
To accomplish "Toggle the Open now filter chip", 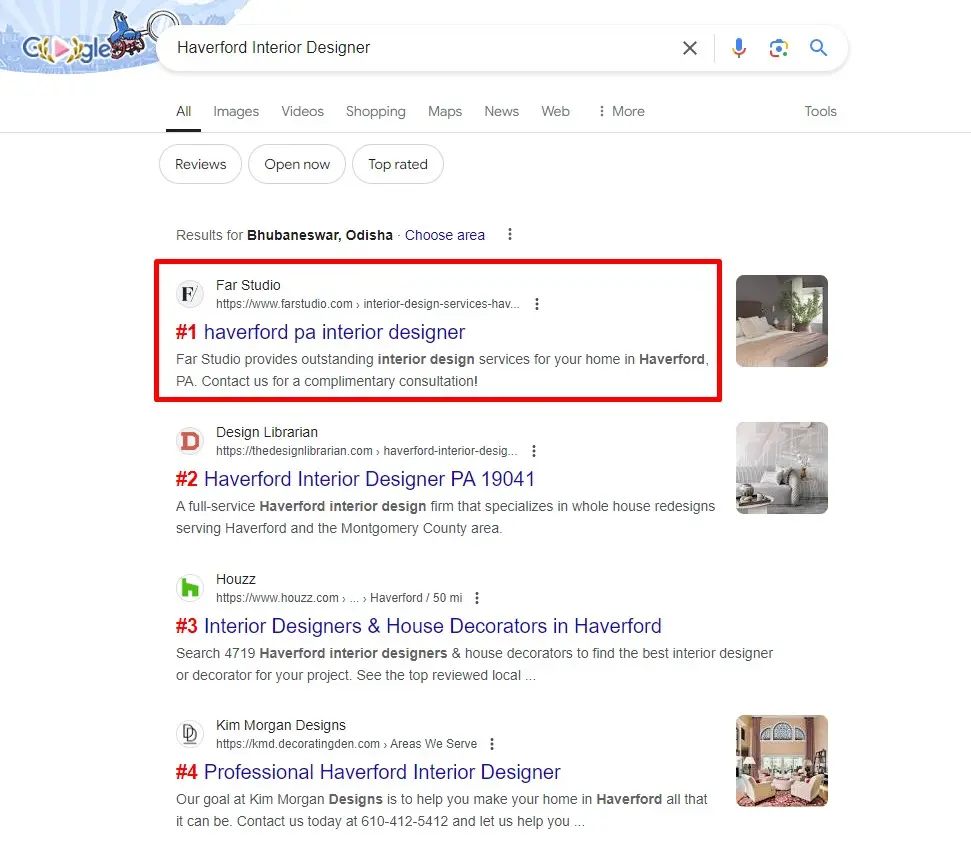I will coord(297,165).
